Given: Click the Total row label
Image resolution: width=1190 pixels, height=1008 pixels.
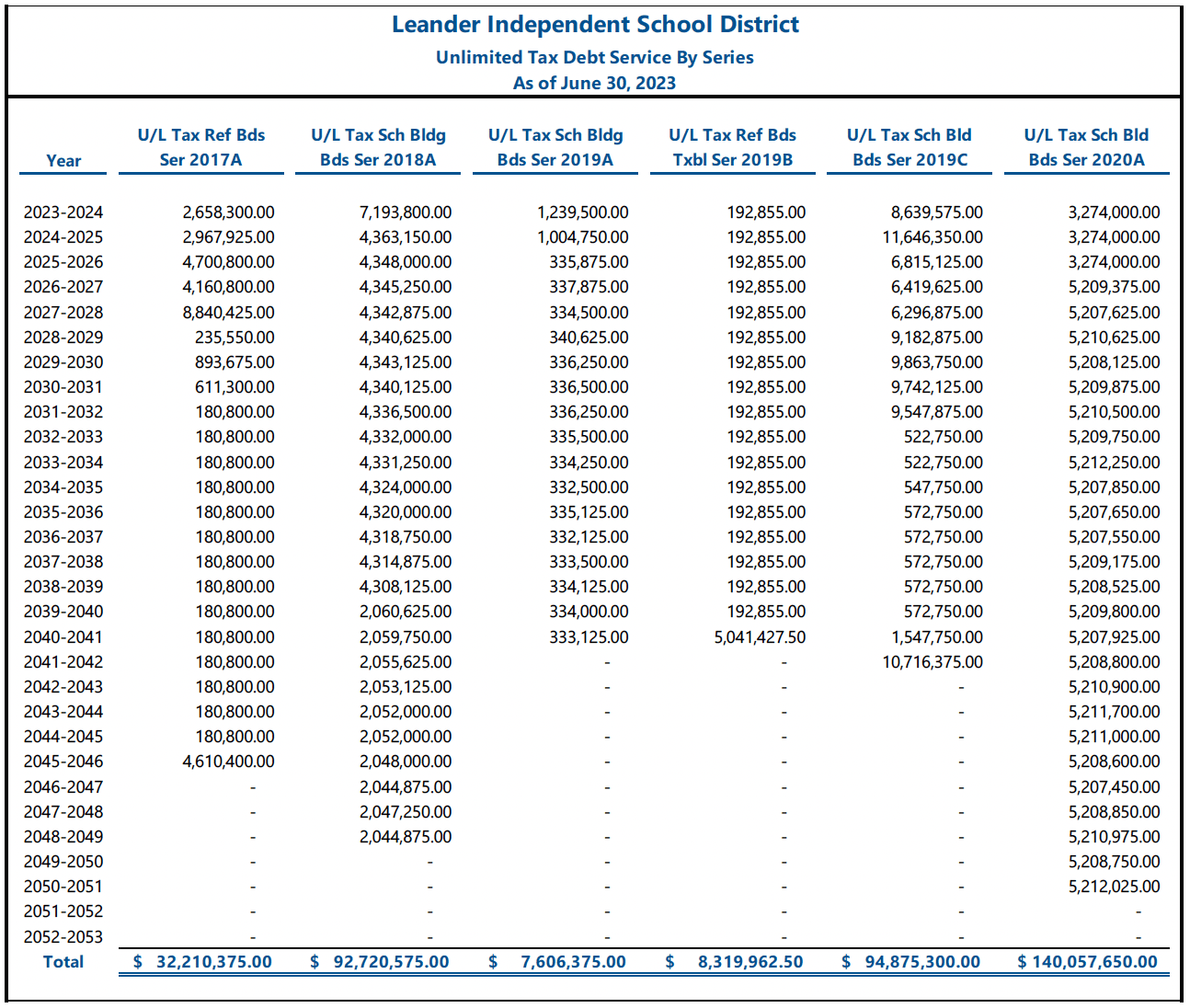Looking at the screenshot, I should pyautogui.click(x=63, y=962).
